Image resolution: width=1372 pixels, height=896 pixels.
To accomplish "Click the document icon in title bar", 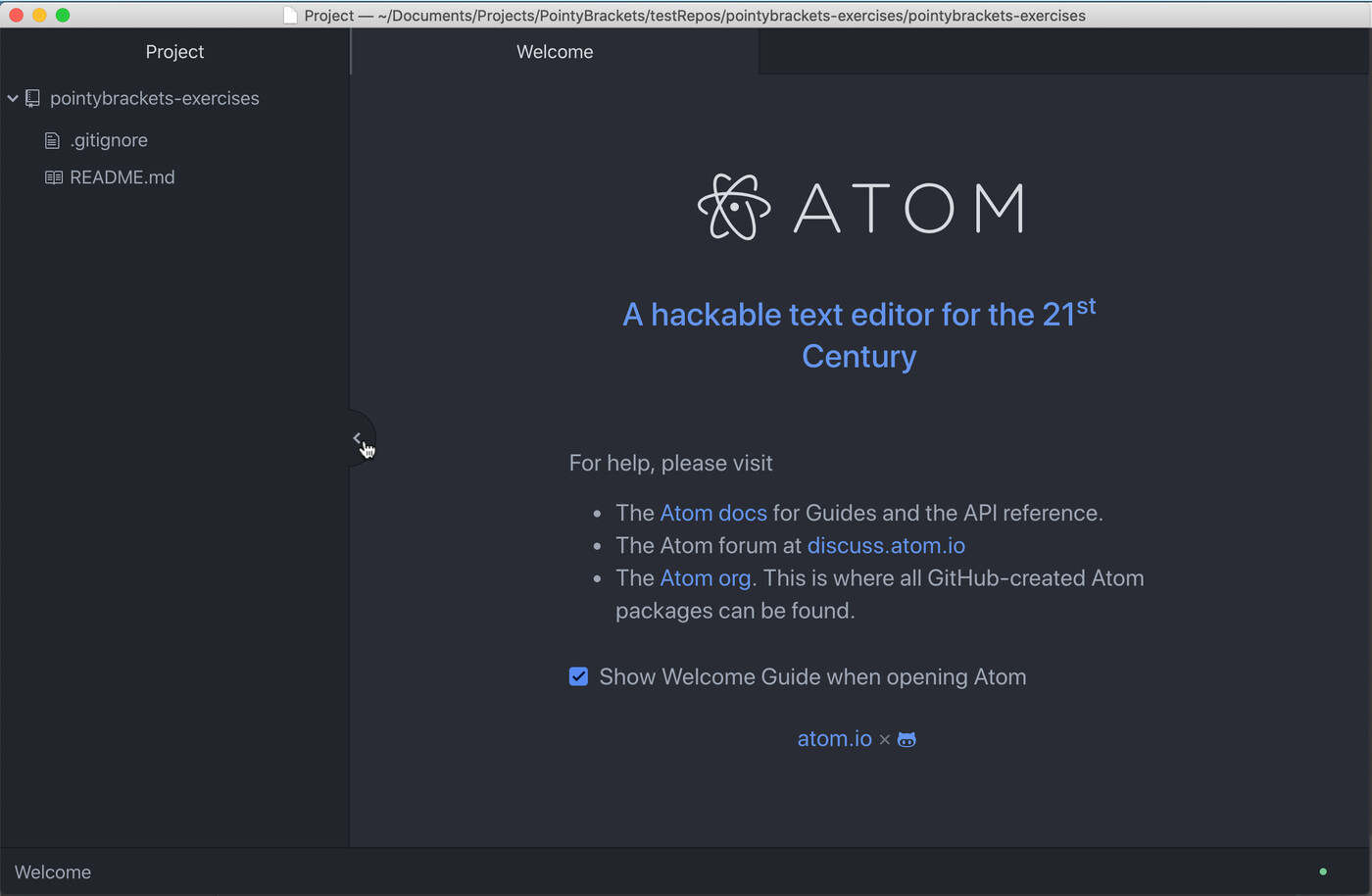I will tap(290, 16).
